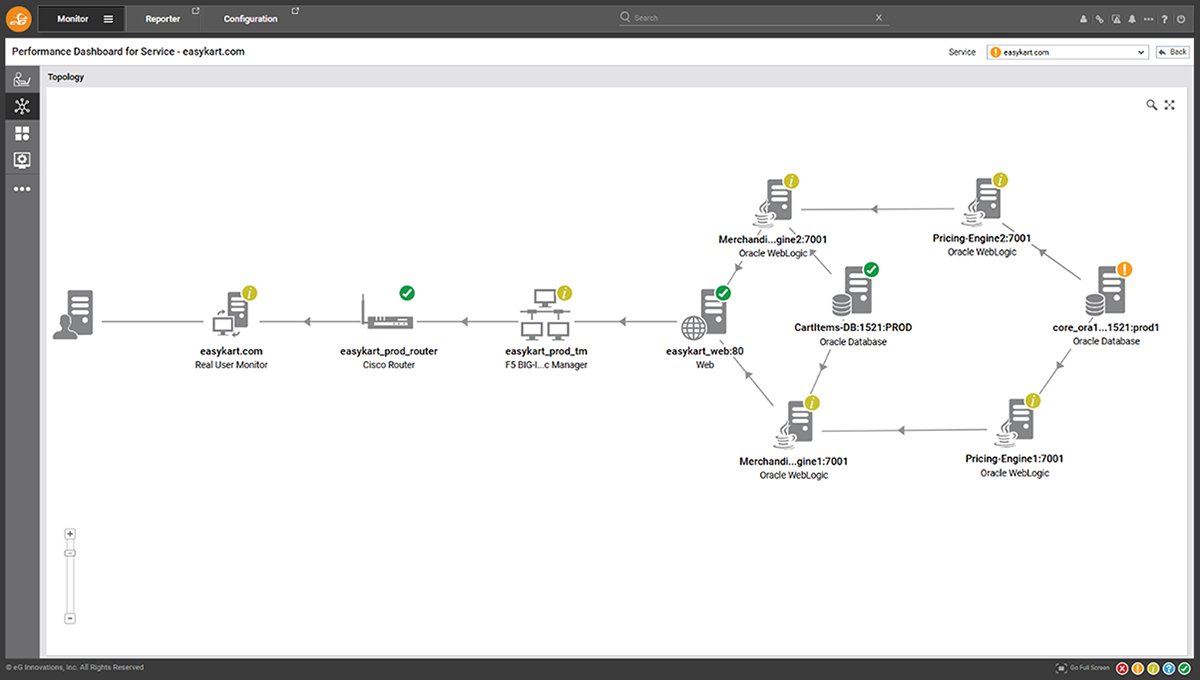Click the zoom out minus button
The height and width of the screenshot is (680, 1200).
70,619
